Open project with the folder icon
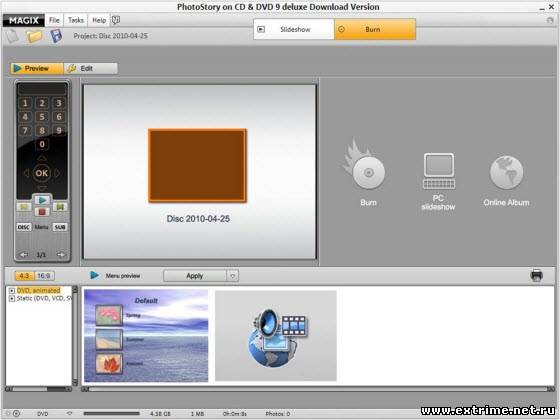 (34, 36)
